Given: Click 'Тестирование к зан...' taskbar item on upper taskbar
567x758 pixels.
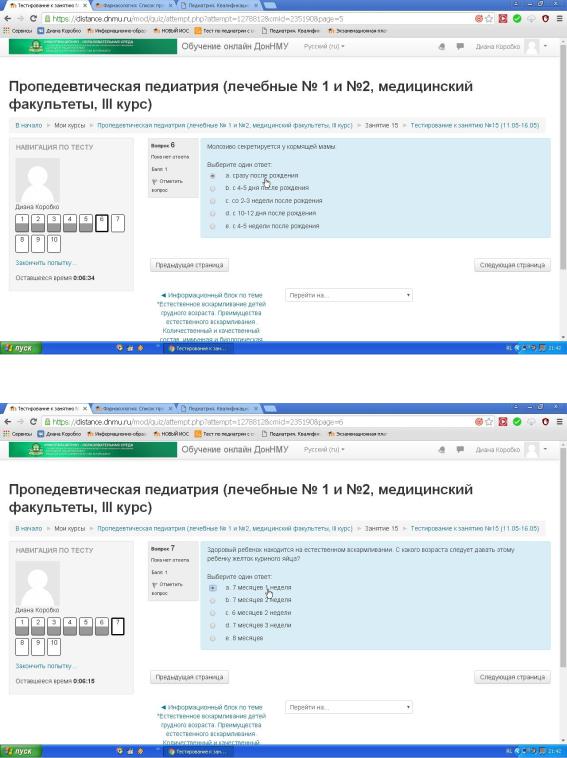Looking at the screenshot, I should pyautogui.click(x=198, y=348).
